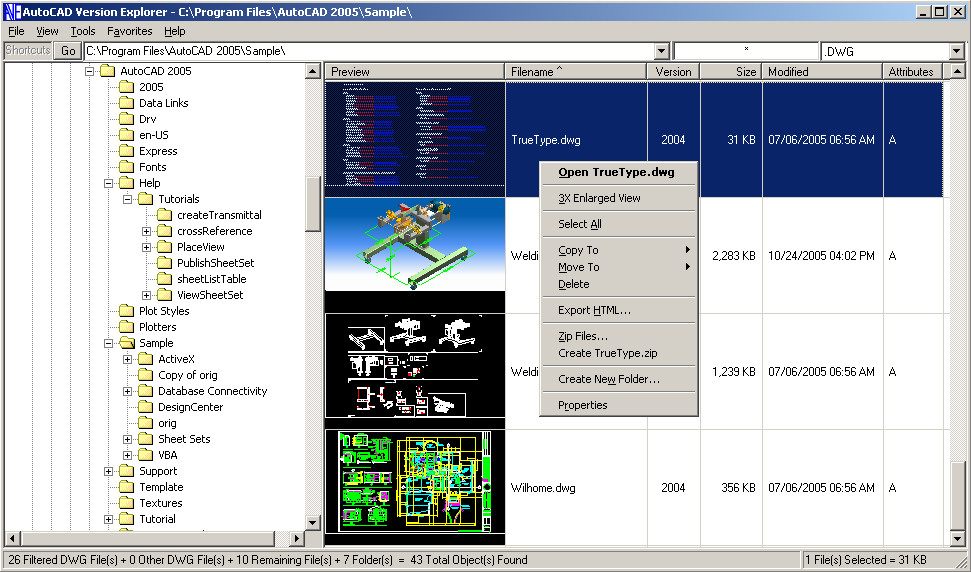This screenshot has height=572, width=971.
Task: Click the Fonts folder icon
Action: 126,167
